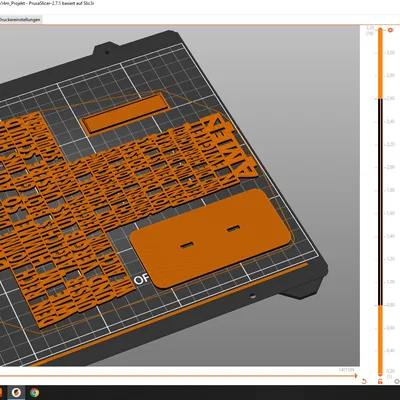Screen dimensions: 400x400
Task: Click the orange cog icon atop the layer slider
Action: [390, 30]
